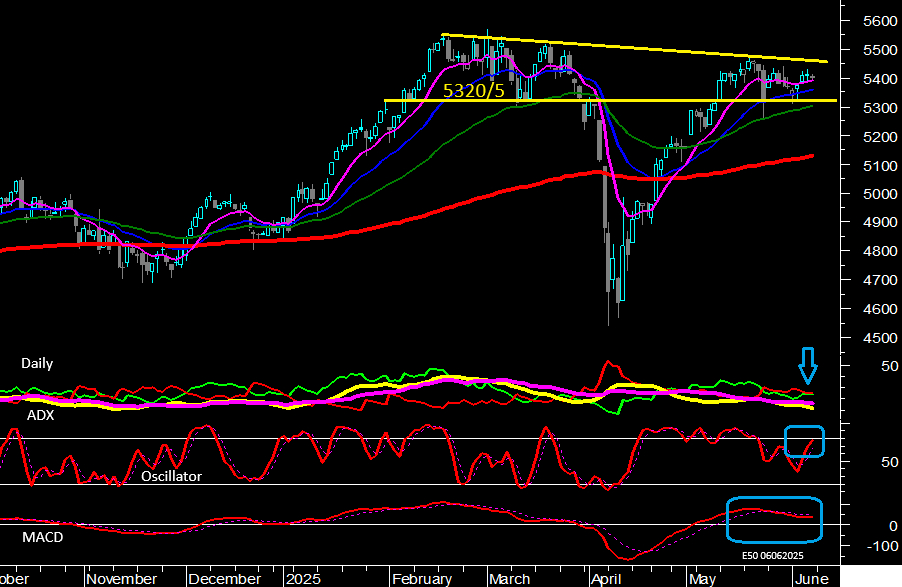Select the 2025 year label
The image size is (902, 587).
303,579
